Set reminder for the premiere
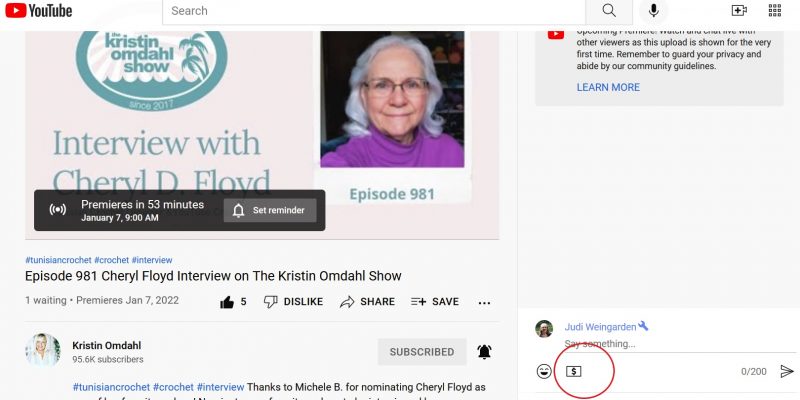The image size is (800, 400). tap(270, 210)
